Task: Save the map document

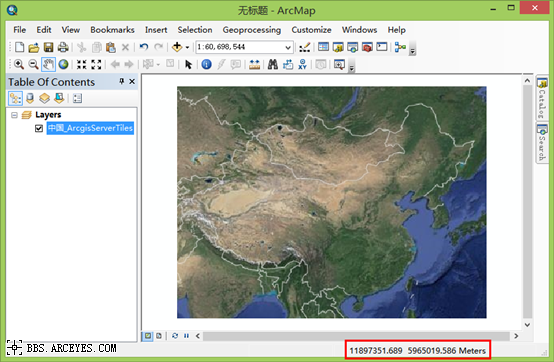Action: 48,47
